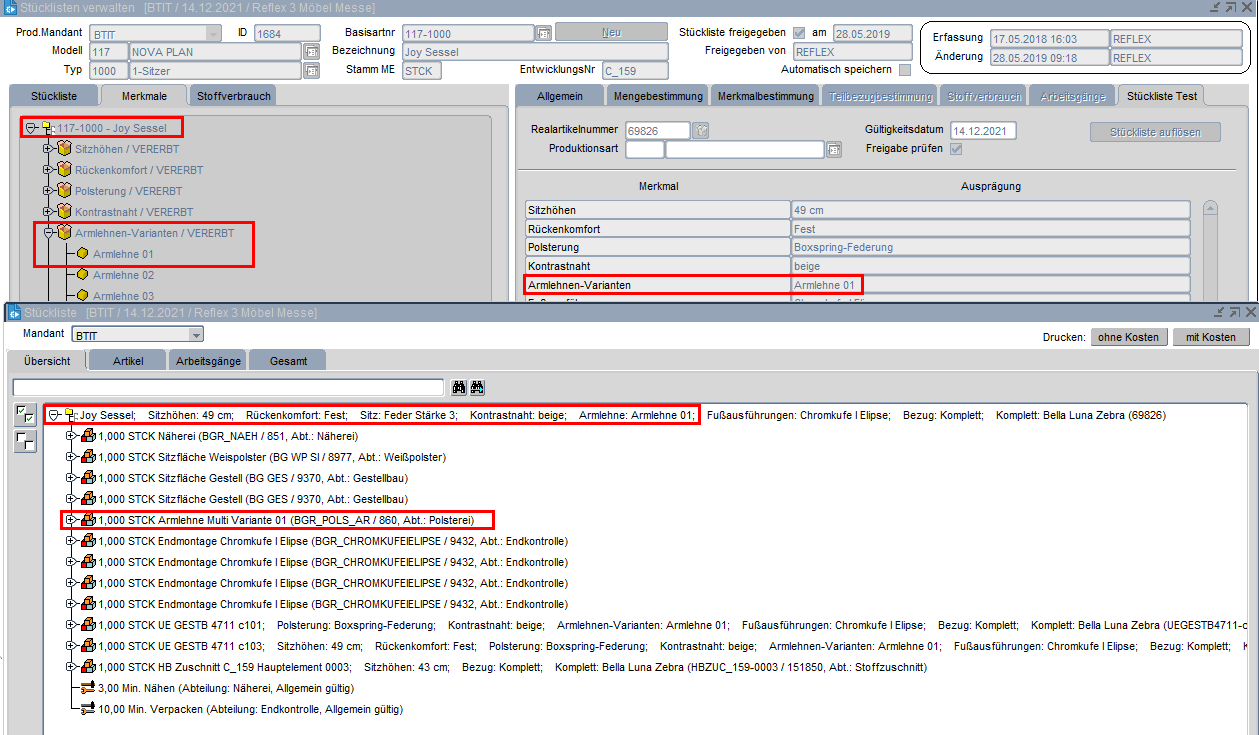Click the icon beside Realartikelnummer 69826

[x=702, y=131]
